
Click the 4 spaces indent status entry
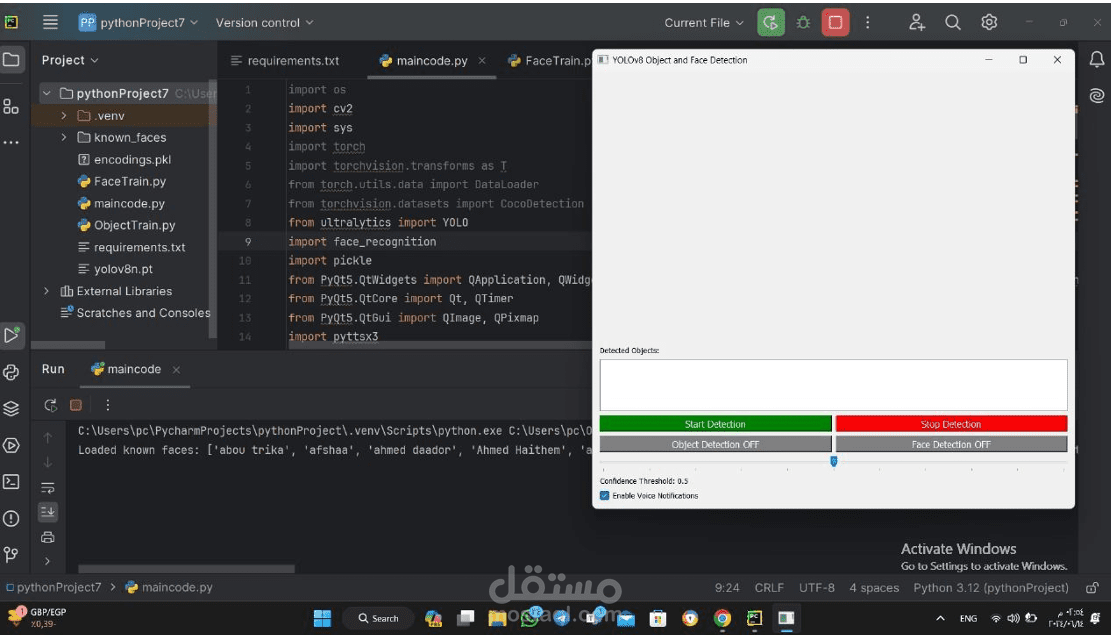point(874,587)
